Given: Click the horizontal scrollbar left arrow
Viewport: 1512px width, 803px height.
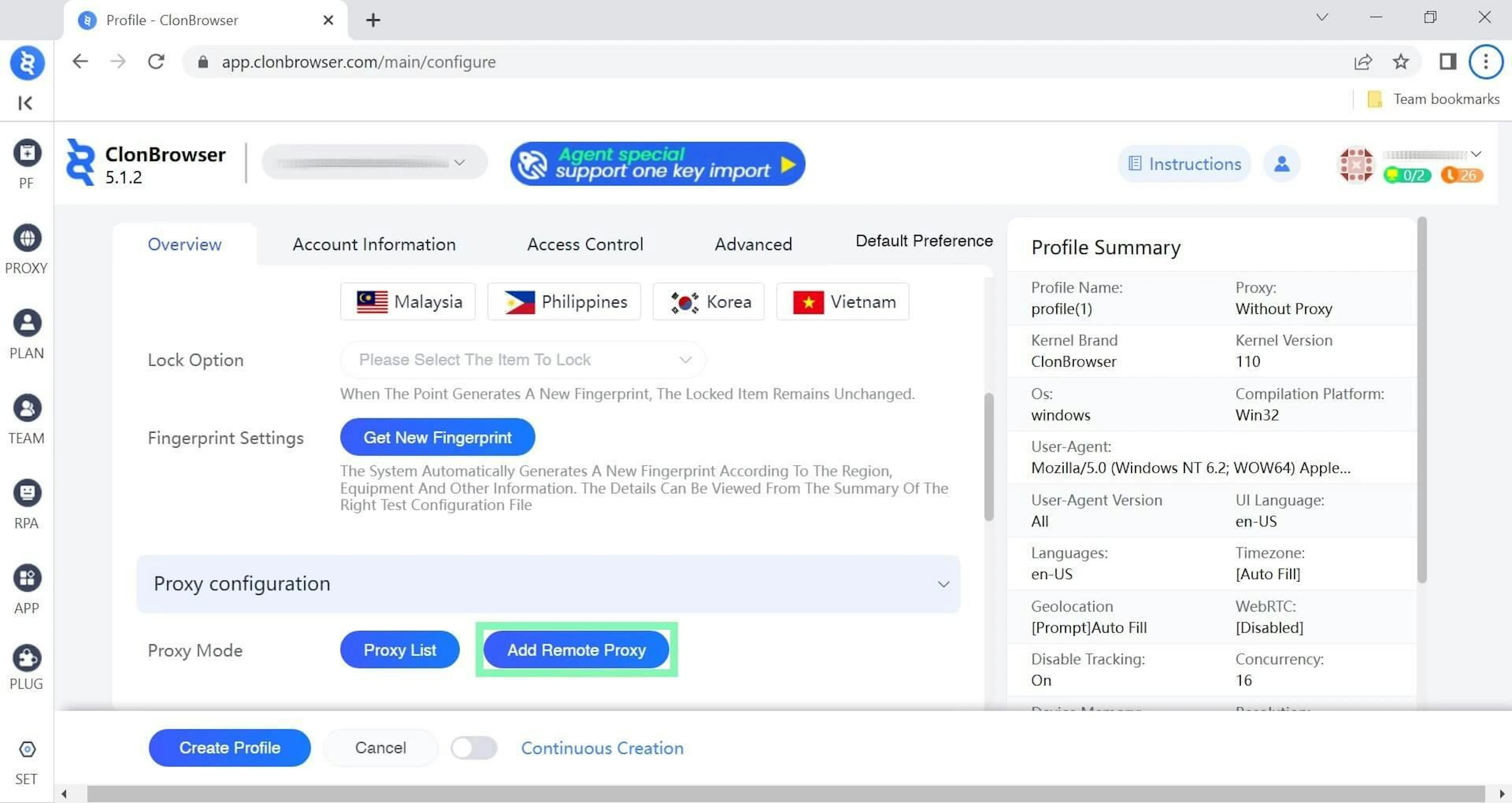Looking at the screenshot, I should pyautogui.click(x=63, y=794).
